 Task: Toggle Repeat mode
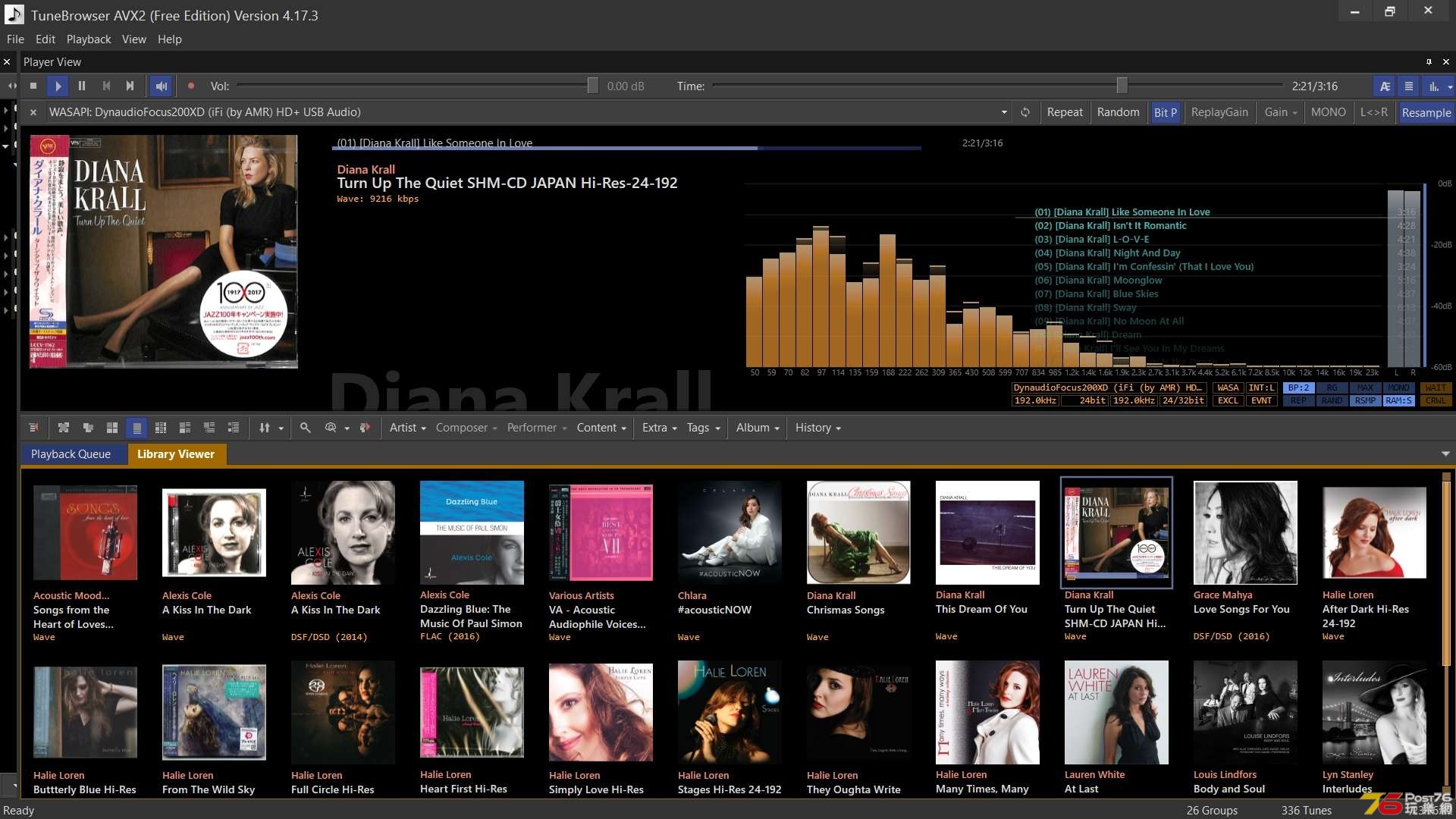pyautogui.click(x=1065, y=112)
